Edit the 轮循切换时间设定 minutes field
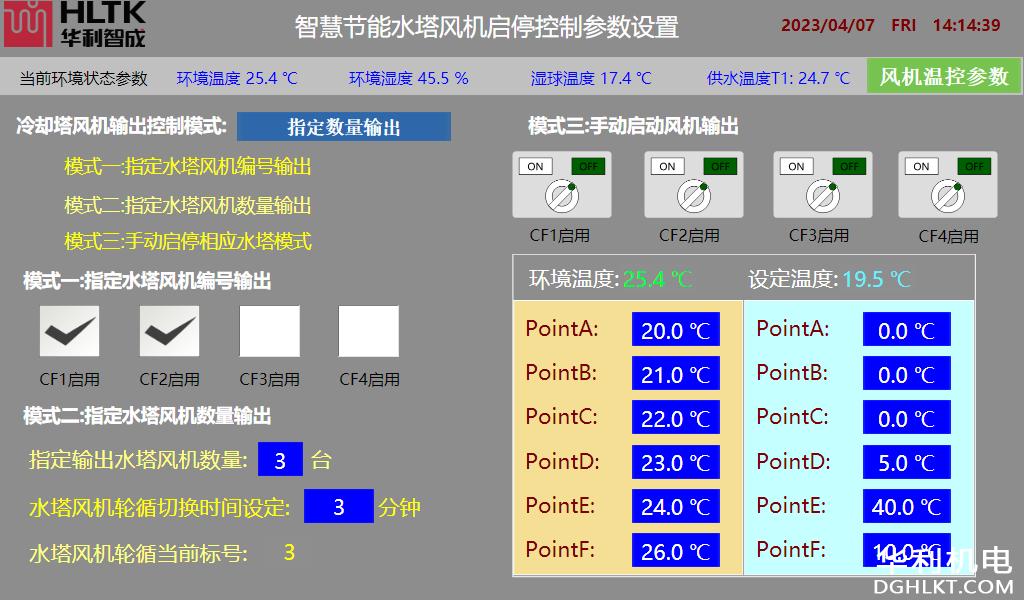This screenshot has width=1024, height=600. tap(338, 507)
